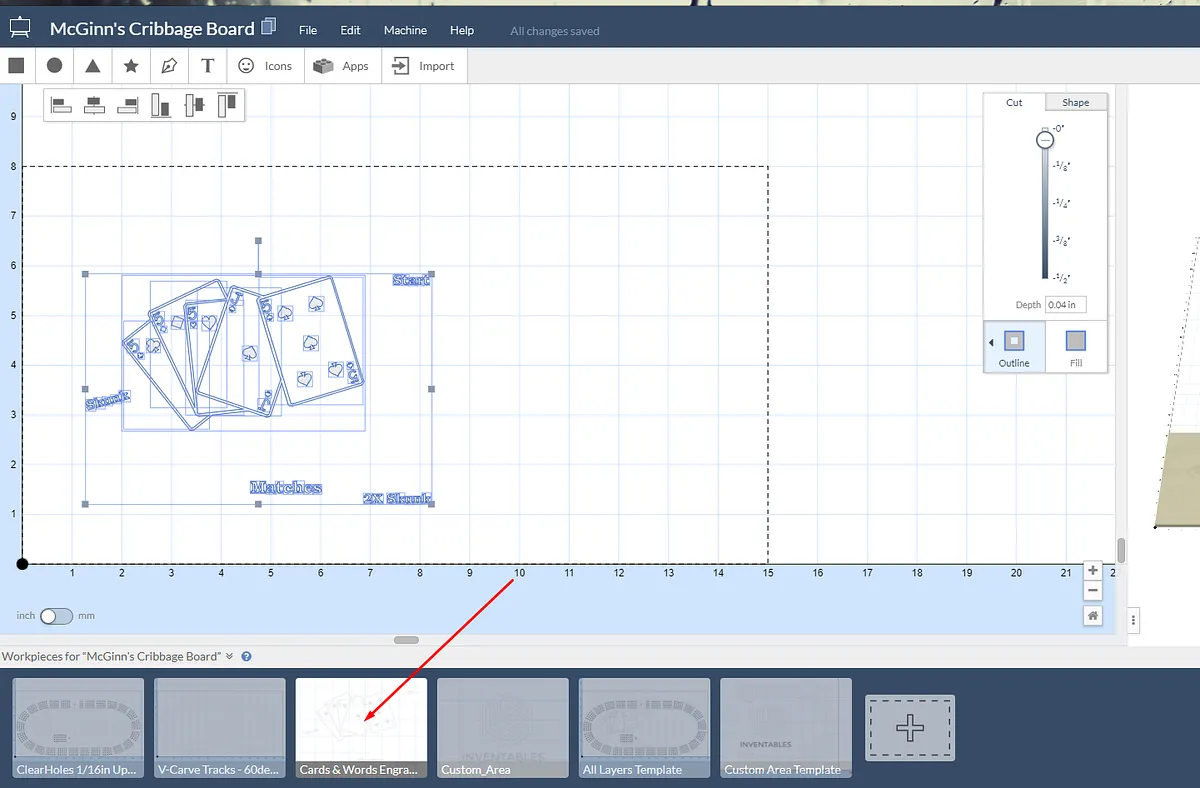Click the Import button
This screenshot has height=788, width=1200.
coord(424,66)
